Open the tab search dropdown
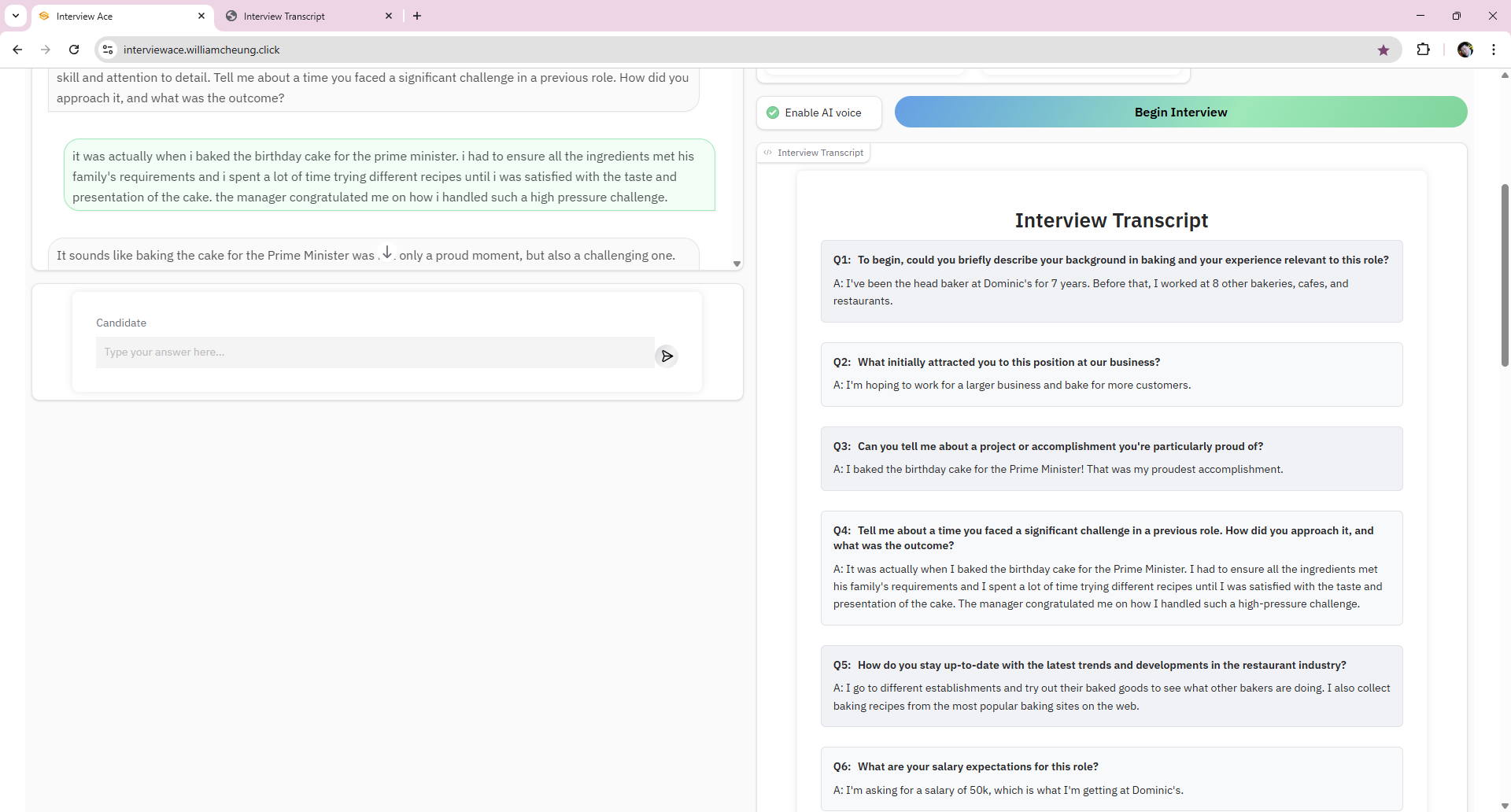Screen dimensions: 1511x812 click(16, 16)
